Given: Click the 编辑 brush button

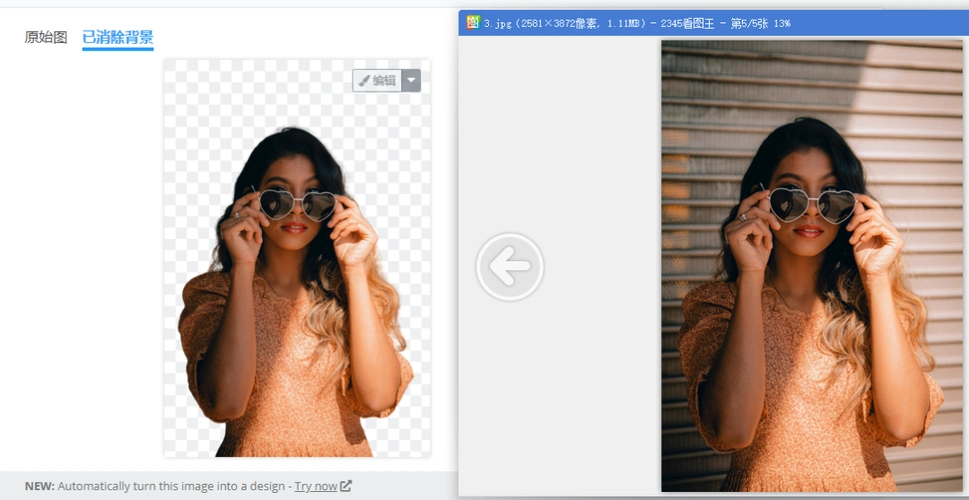Looking at the screenshot, I should (x=377, y=80).
